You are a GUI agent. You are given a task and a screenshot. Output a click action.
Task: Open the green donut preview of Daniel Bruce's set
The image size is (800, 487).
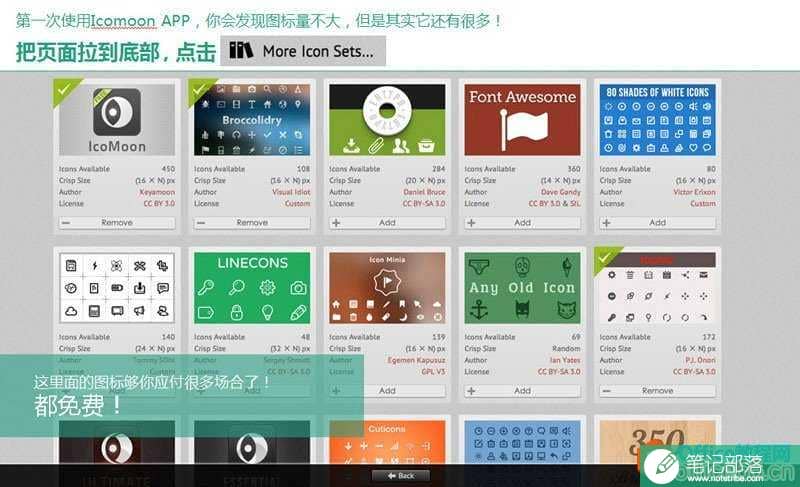[387, 120]
